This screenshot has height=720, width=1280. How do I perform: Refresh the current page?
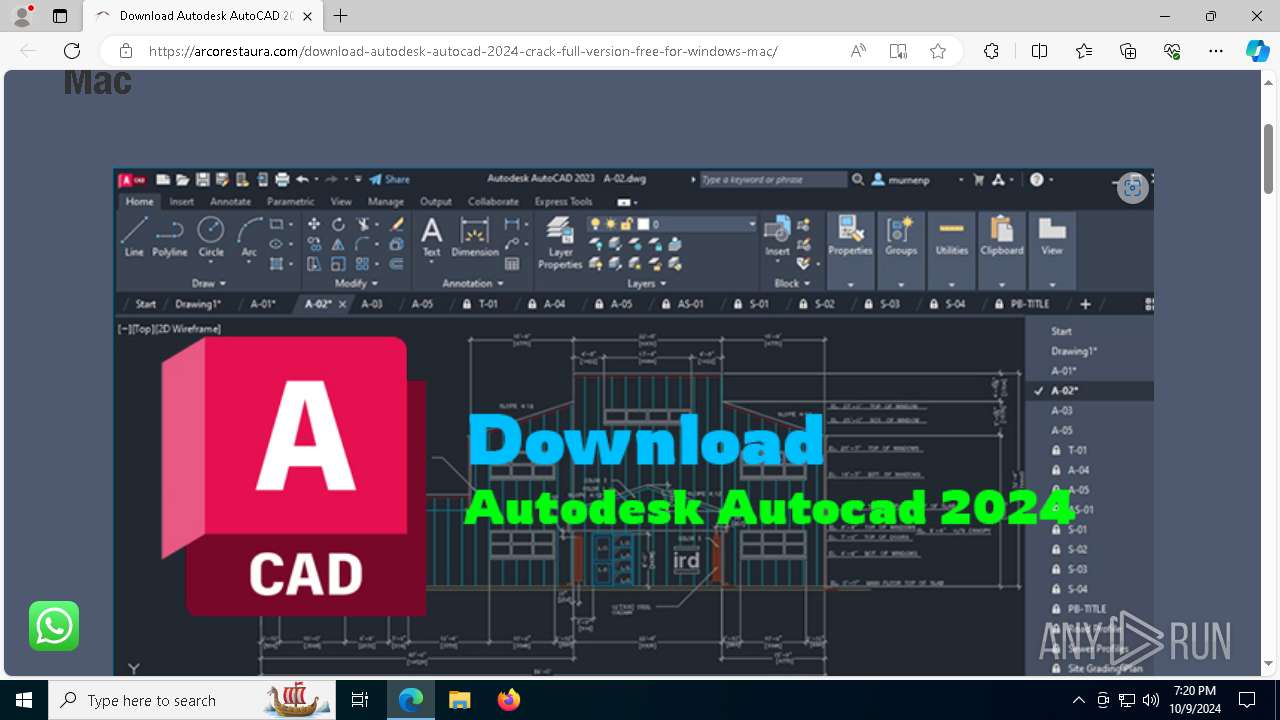pyautogui.click(x=72, y=51)
